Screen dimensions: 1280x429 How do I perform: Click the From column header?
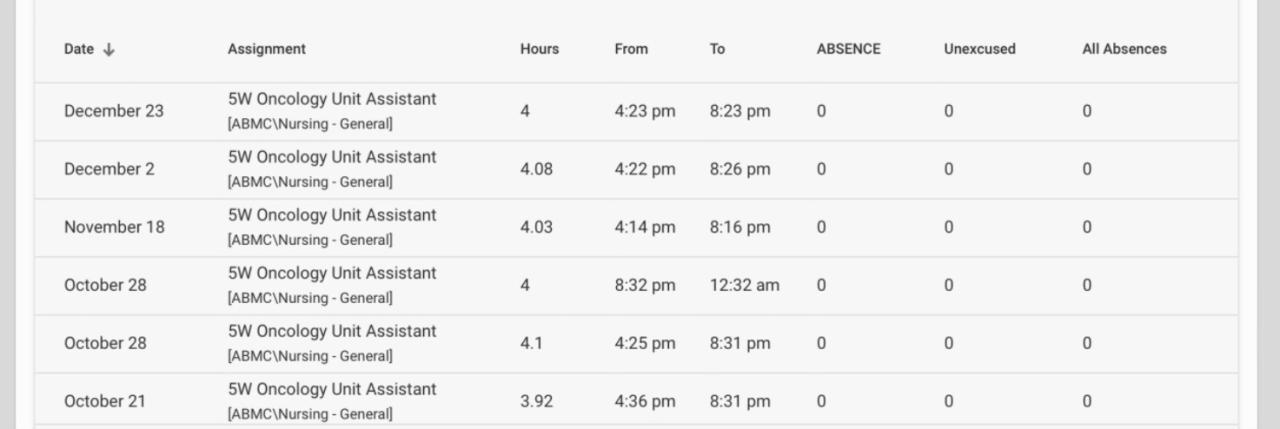tap(631, 49)
